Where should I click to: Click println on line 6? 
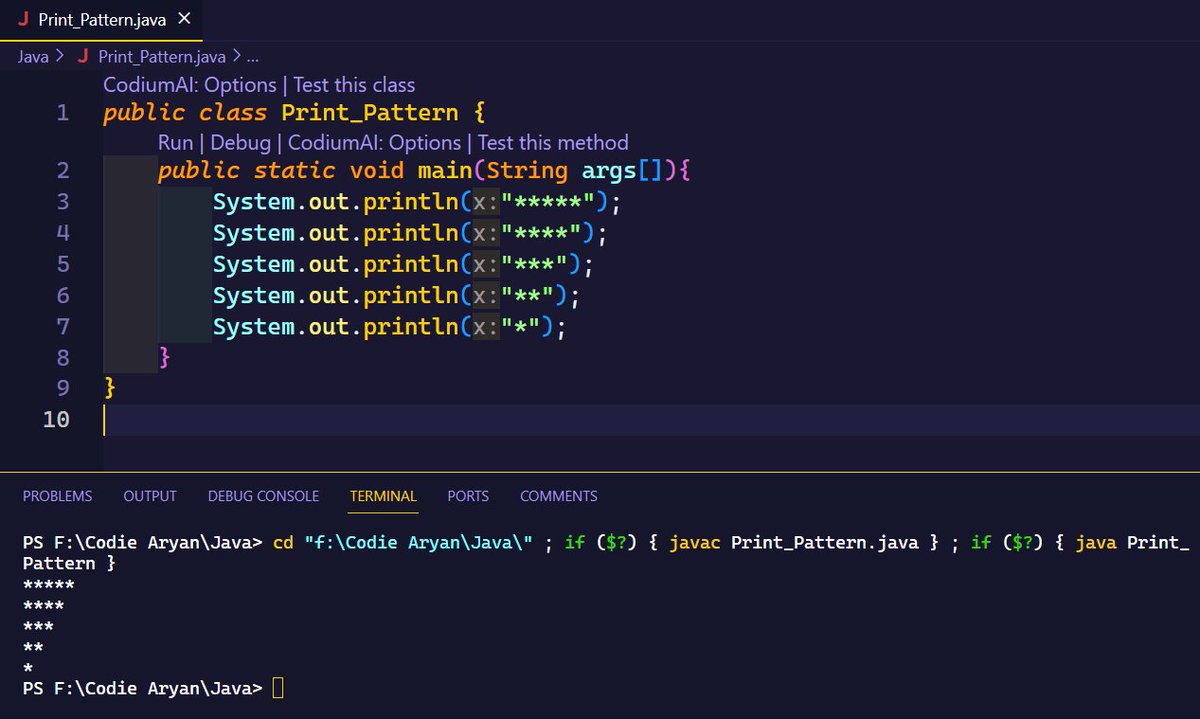(411, 295)
